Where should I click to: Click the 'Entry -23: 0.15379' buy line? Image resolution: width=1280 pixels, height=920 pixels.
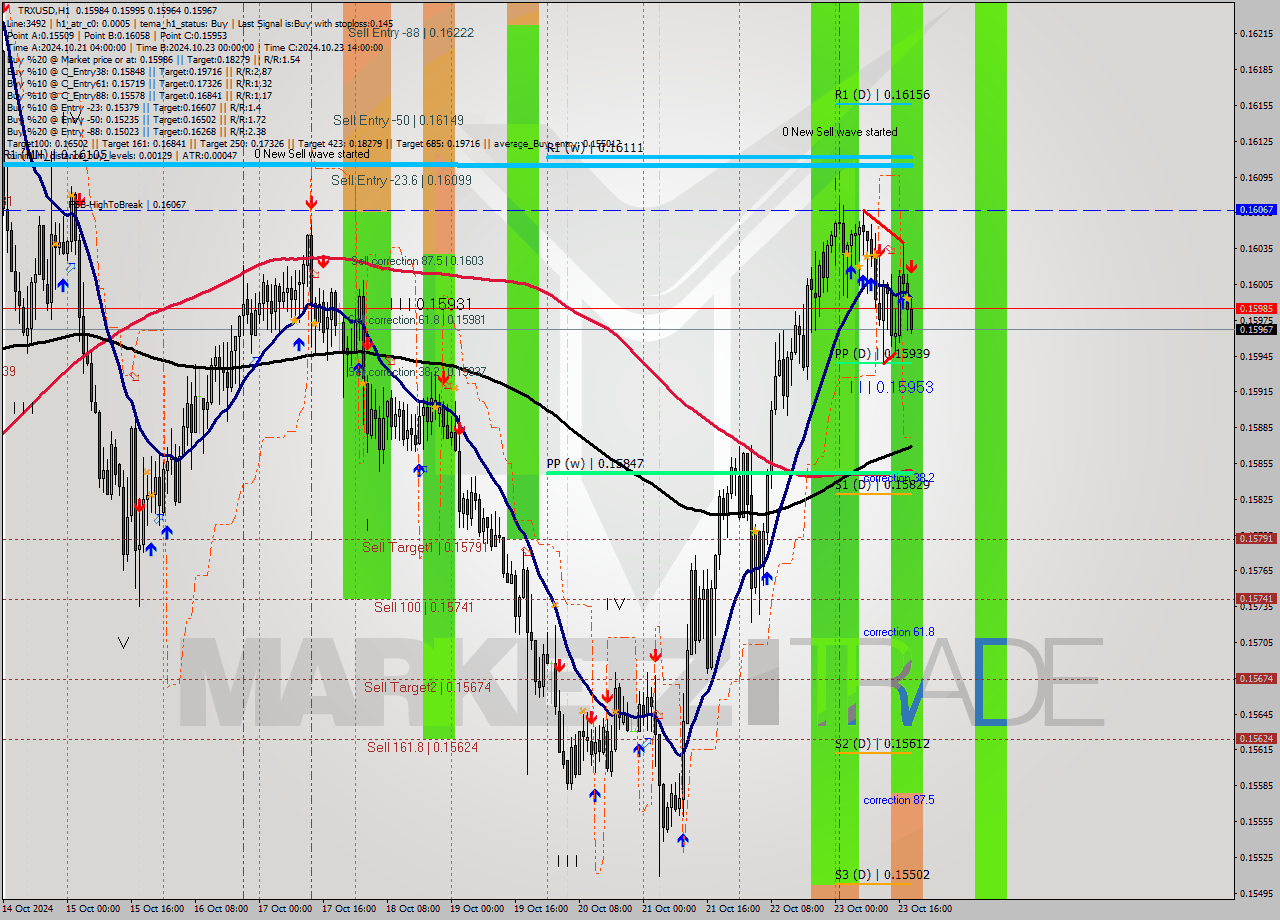[133, 107]
